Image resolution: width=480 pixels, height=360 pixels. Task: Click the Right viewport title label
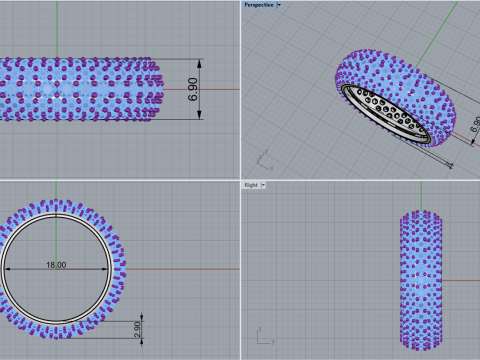[x=251, y=185]
